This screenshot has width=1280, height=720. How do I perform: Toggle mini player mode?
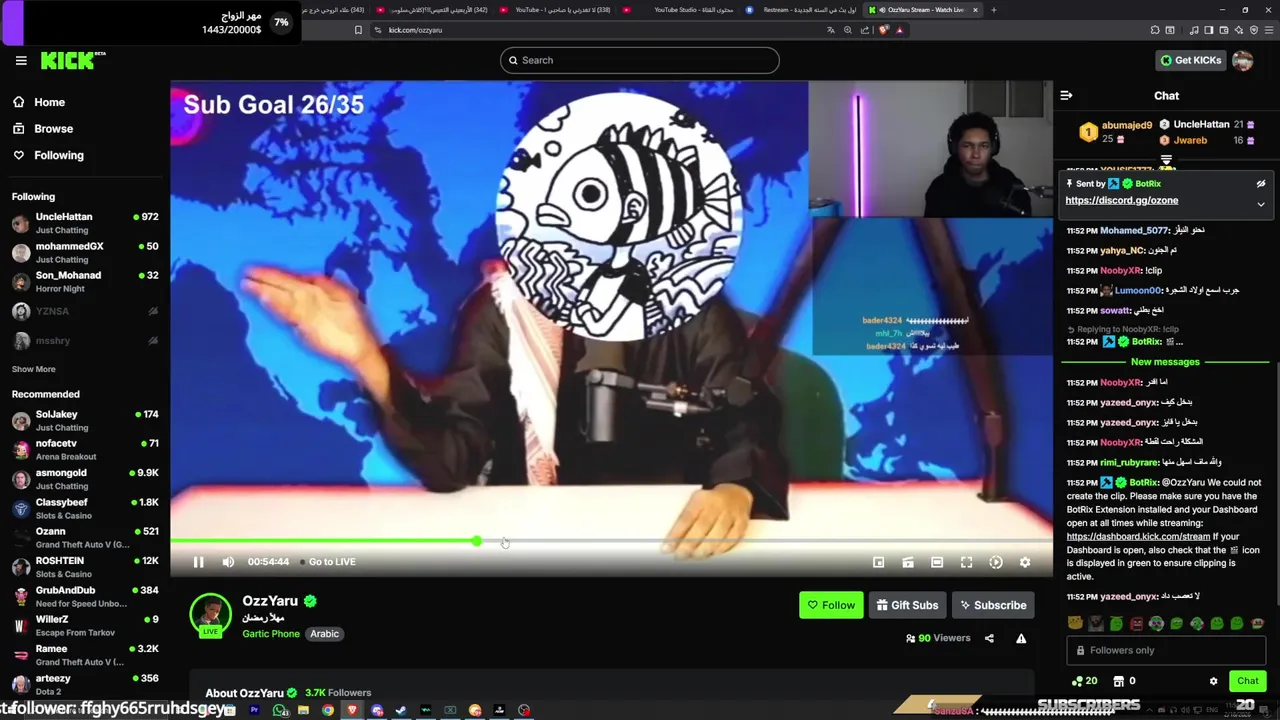pyautogui.click(x=878, y=563)
